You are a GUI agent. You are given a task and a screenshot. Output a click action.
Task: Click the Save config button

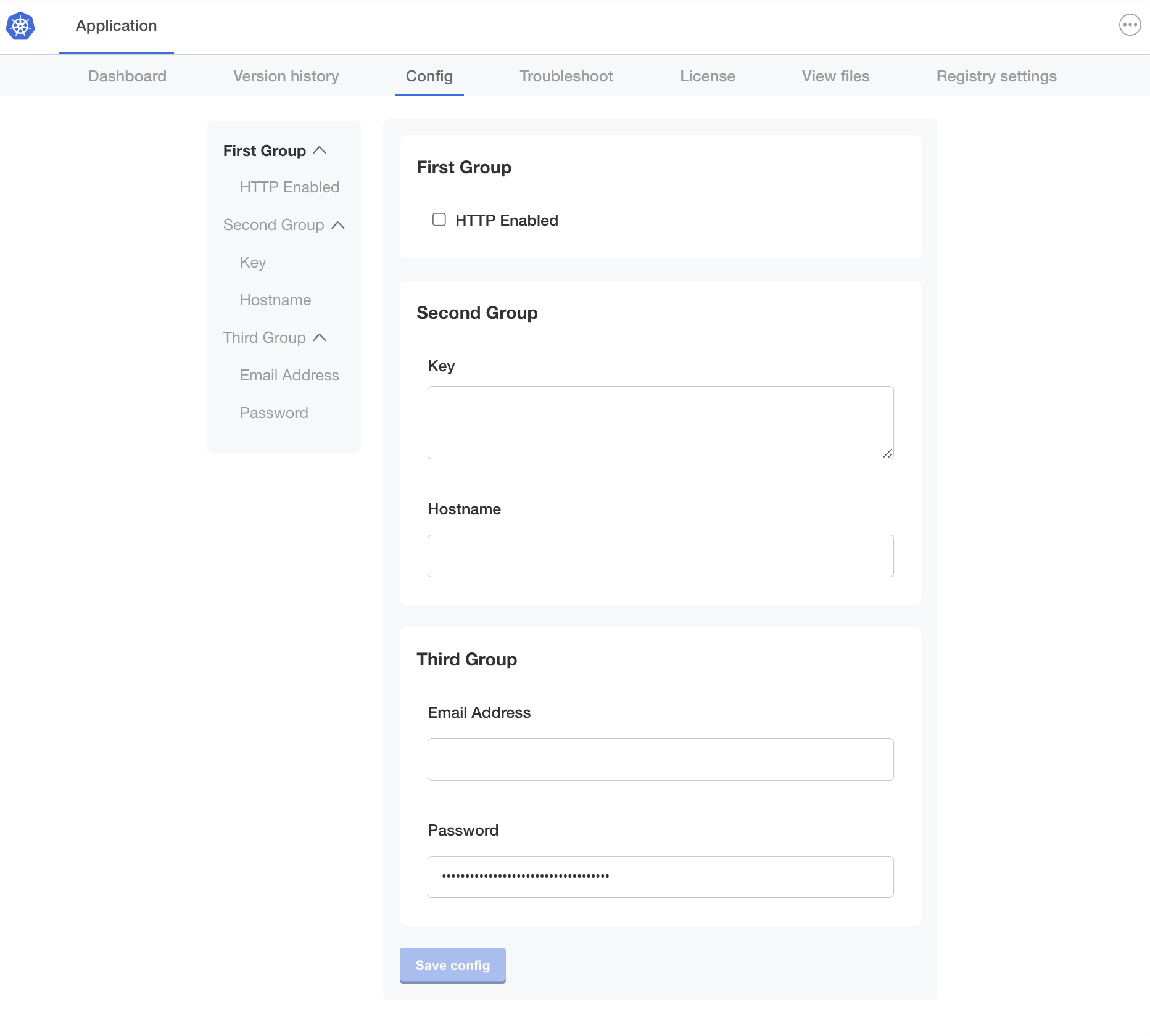click(452, 965)
